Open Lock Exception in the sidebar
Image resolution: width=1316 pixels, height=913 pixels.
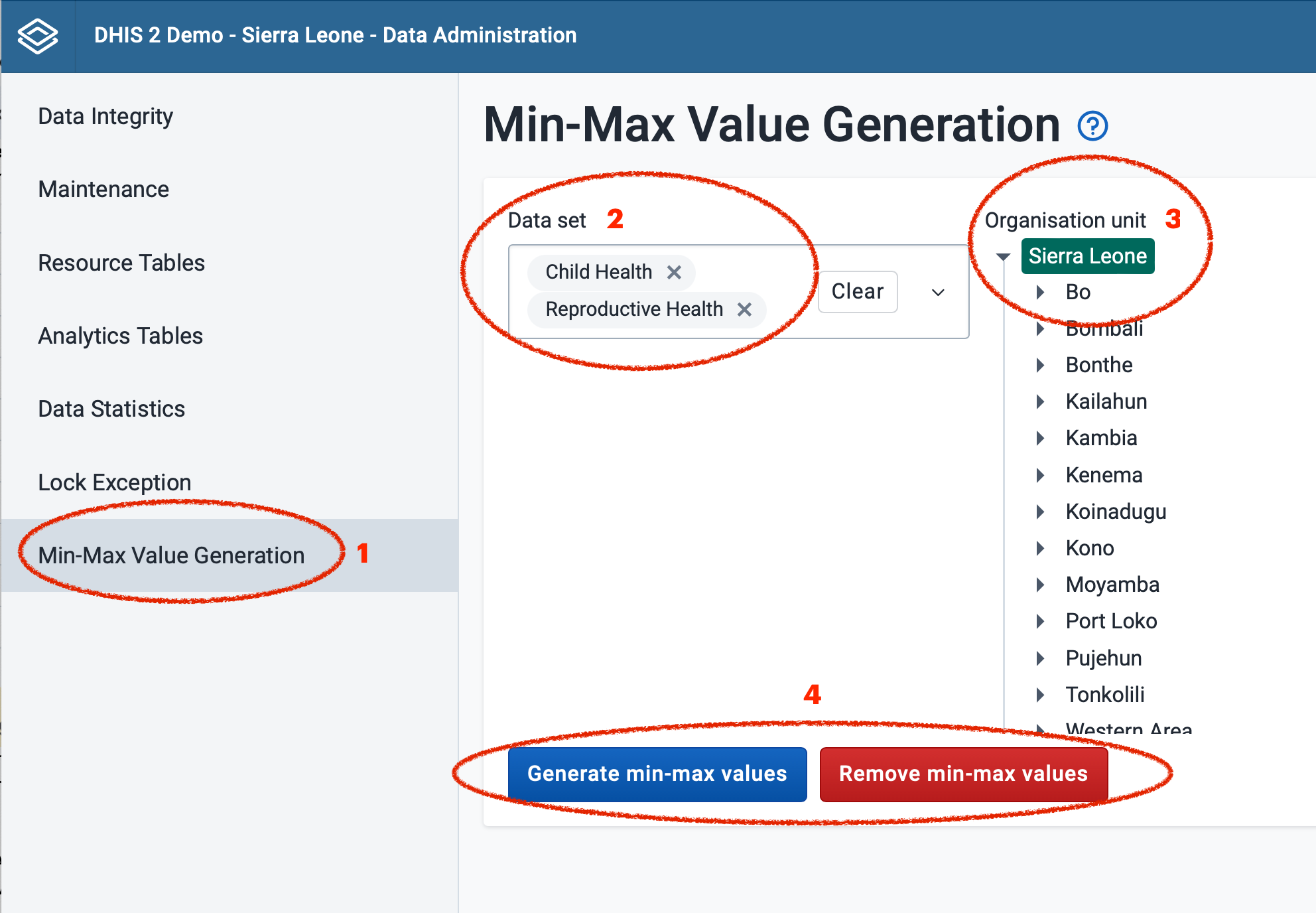pyautogui.click(x=230, y=482)
